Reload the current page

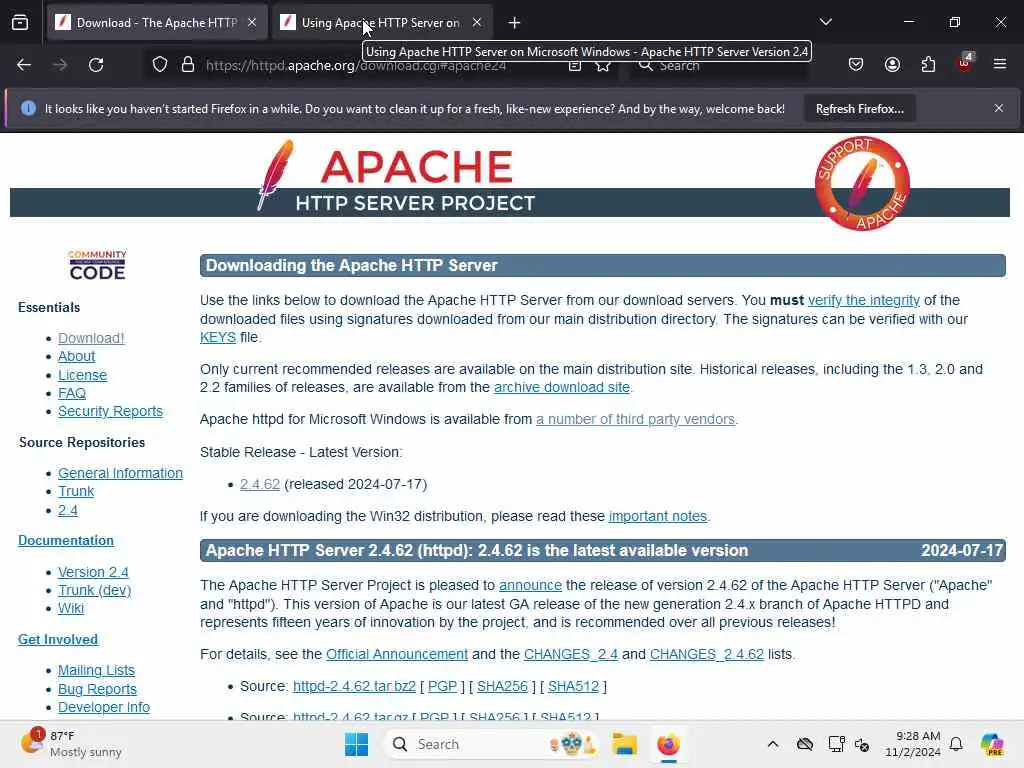click(96, 65)
